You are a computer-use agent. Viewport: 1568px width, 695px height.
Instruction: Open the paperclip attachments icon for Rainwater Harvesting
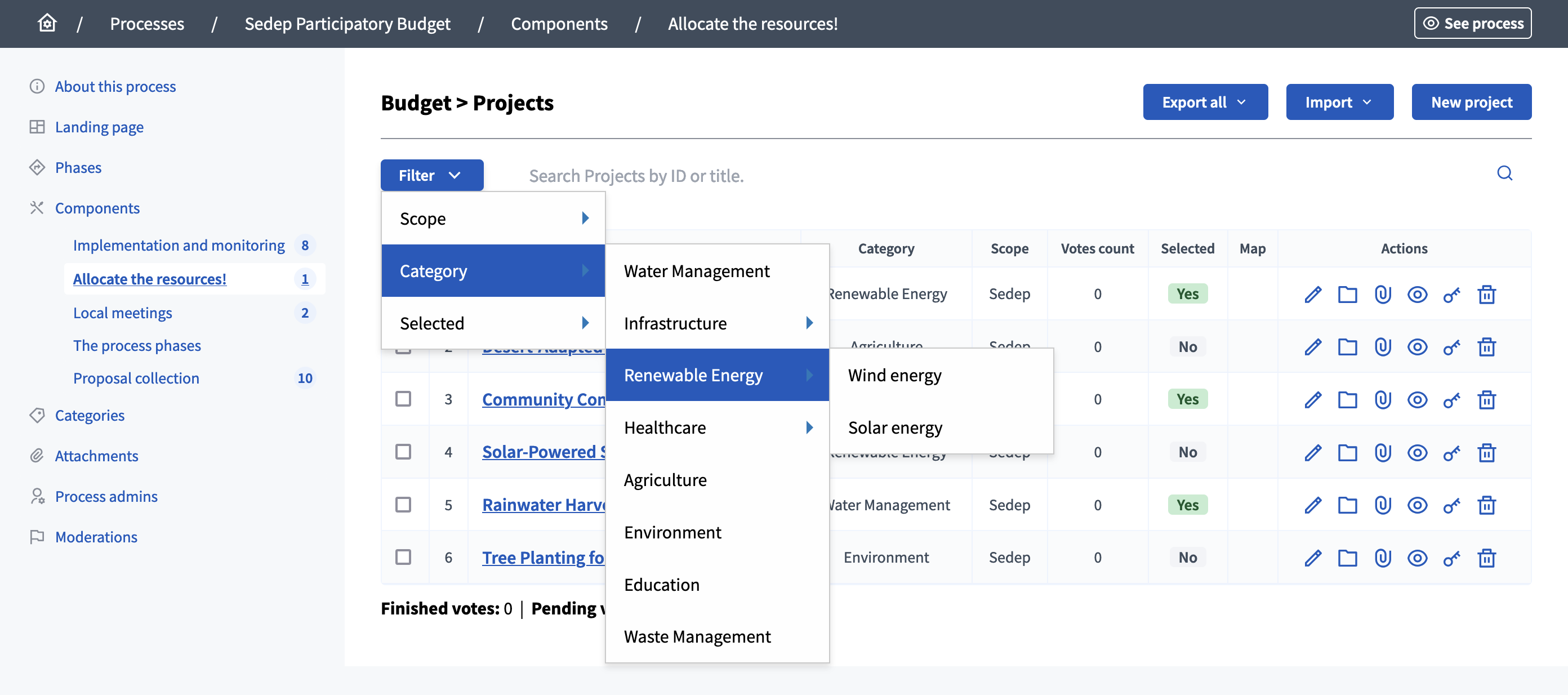point(1382,505)
